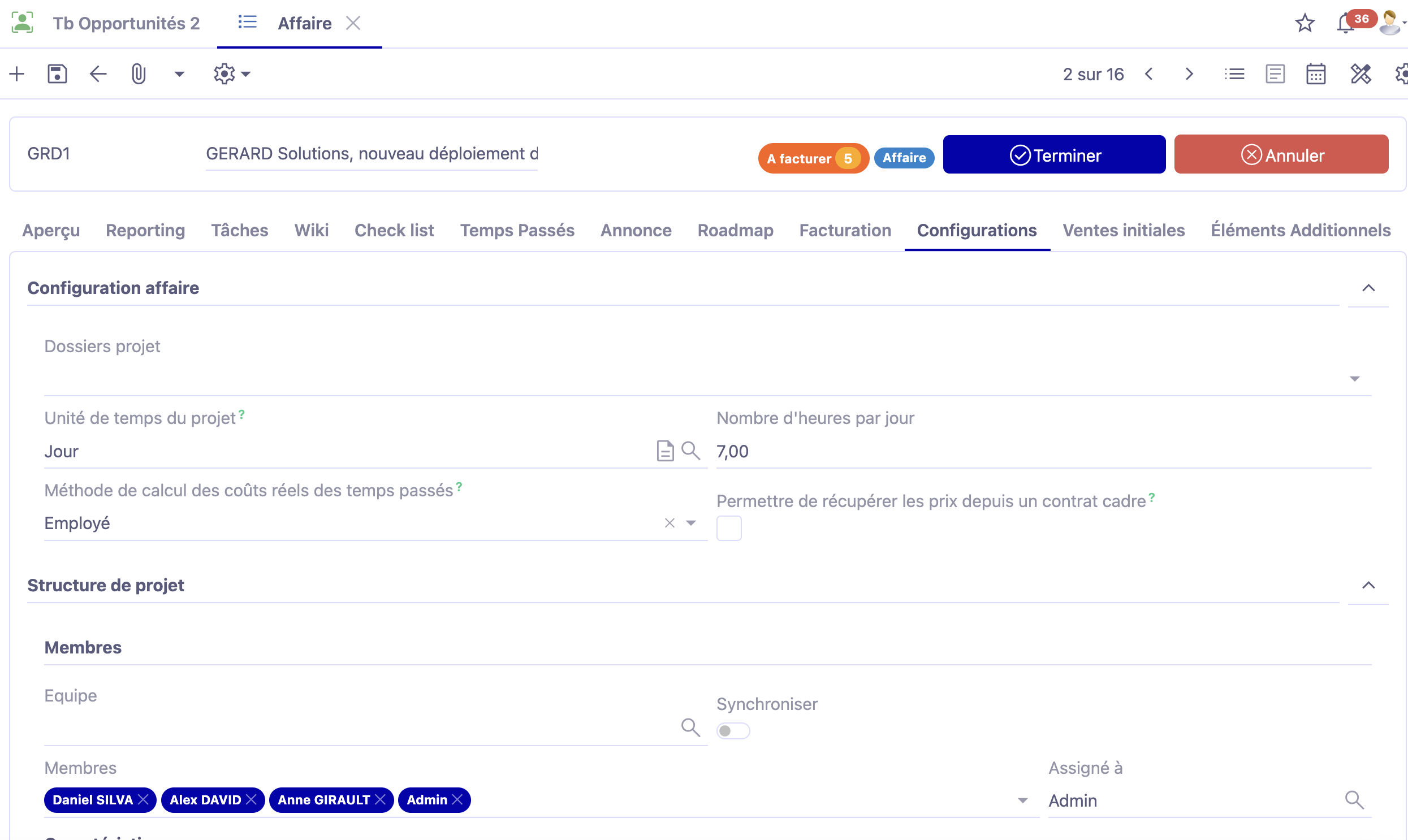Check 'Permettre de récupérer les prix depuis un contrat cadre'
1408x840 pixels.
click(729, 527)
